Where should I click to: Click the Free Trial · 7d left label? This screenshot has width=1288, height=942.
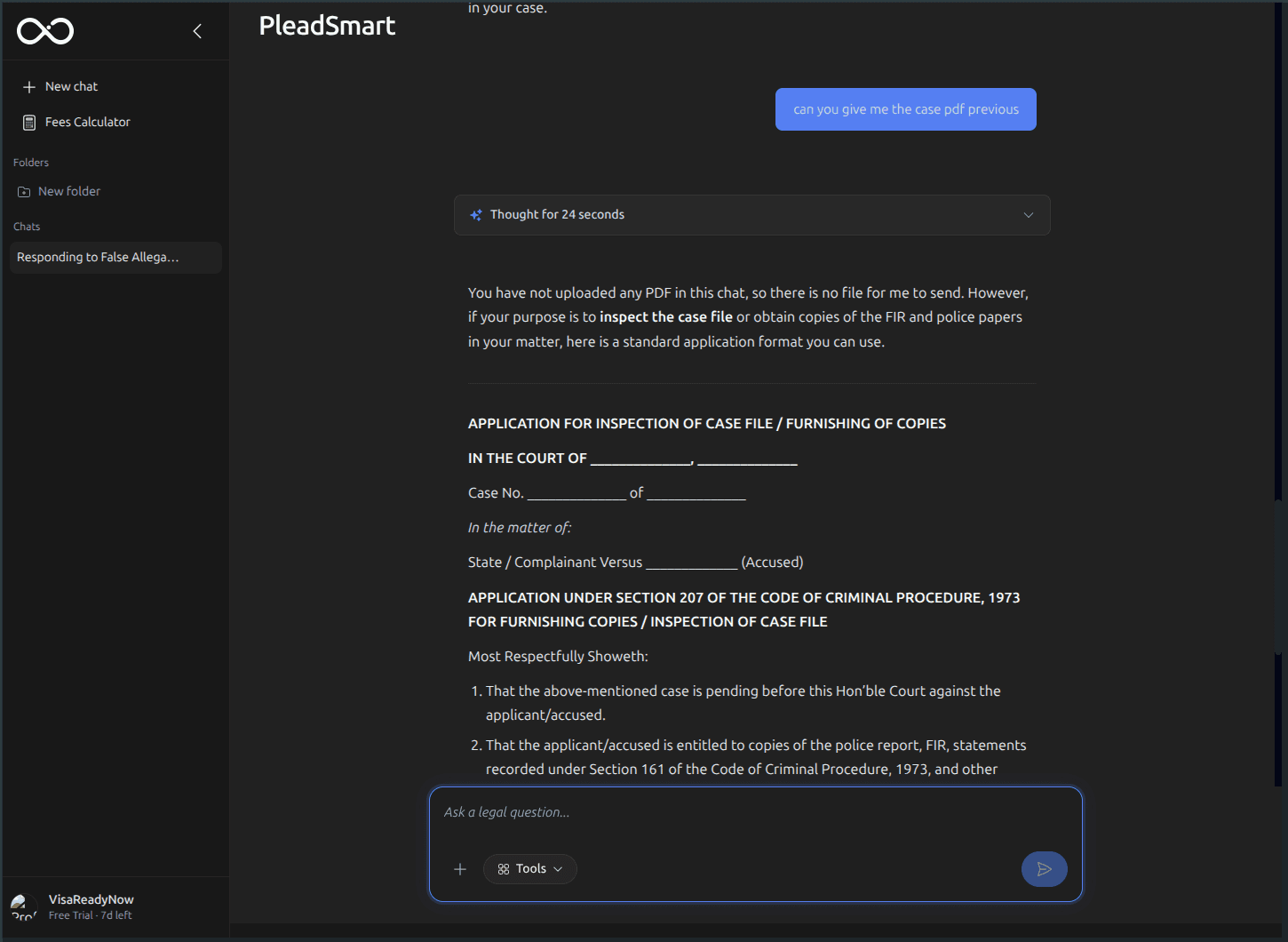click(90, 915)
